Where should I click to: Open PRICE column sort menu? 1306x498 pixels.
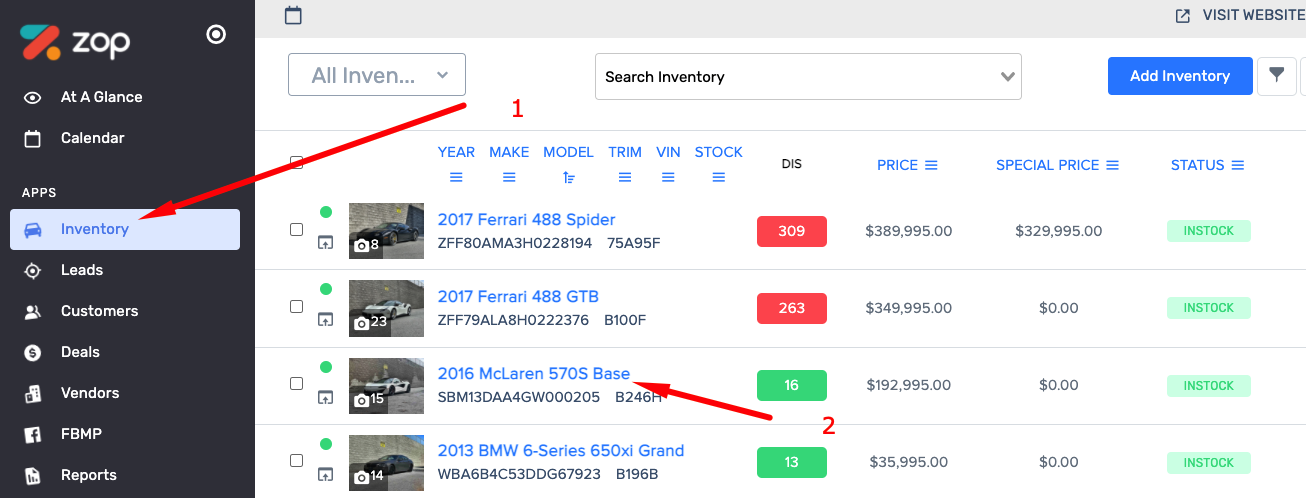click(931, 165)
